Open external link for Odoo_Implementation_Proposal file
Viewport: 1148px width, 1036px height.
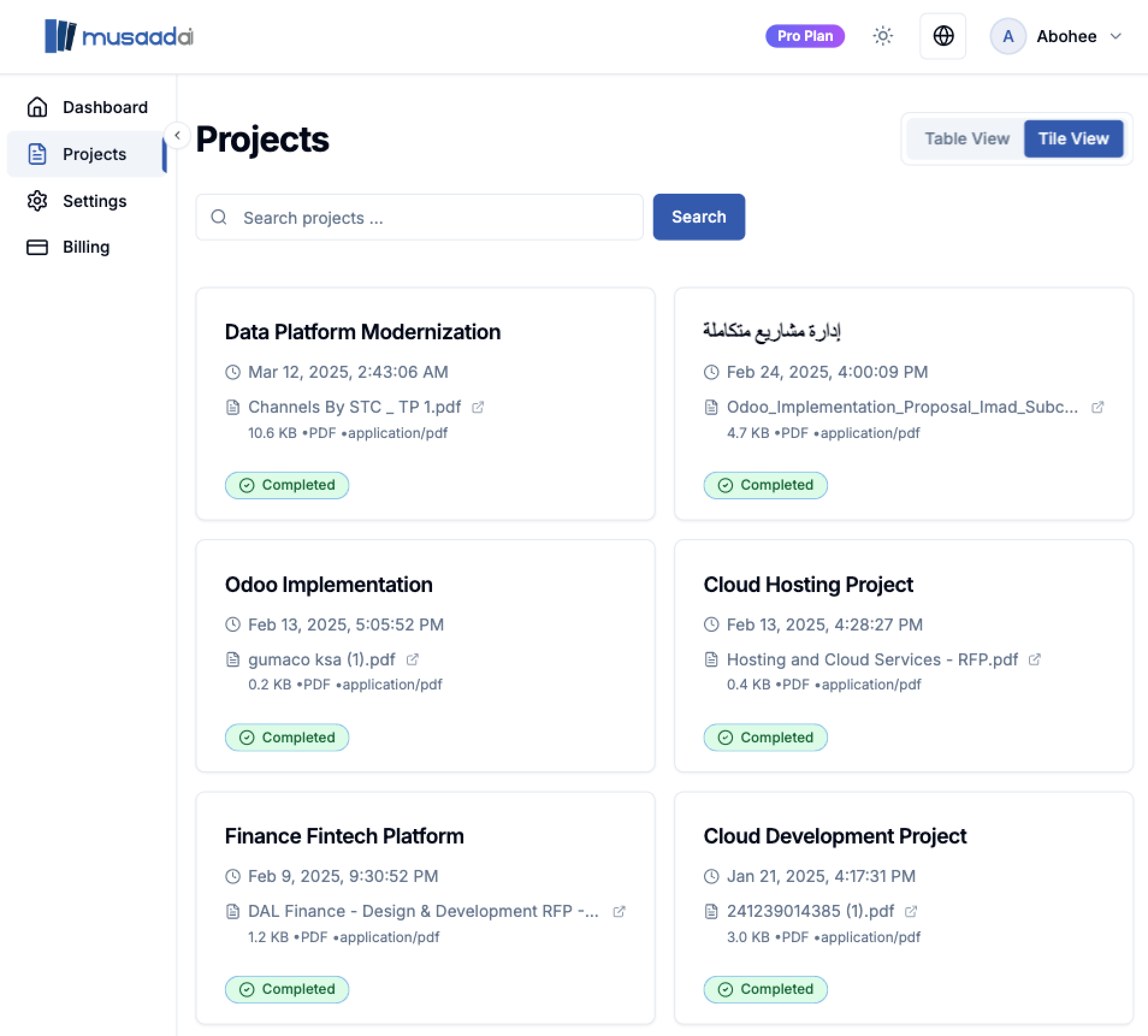point(1097,407)
